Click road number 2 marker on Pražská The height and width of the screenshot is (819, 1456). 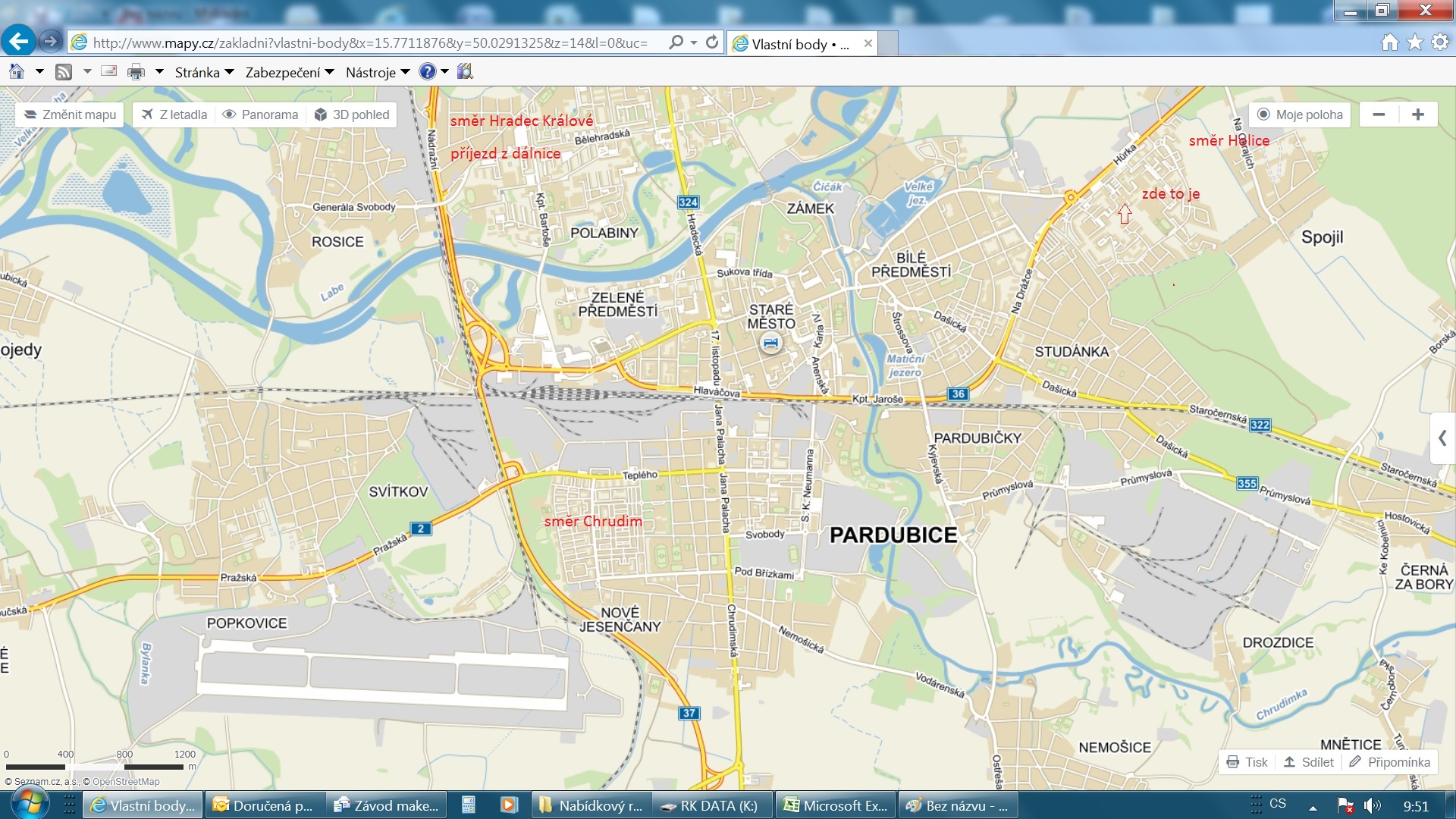(x=421, y=529)
